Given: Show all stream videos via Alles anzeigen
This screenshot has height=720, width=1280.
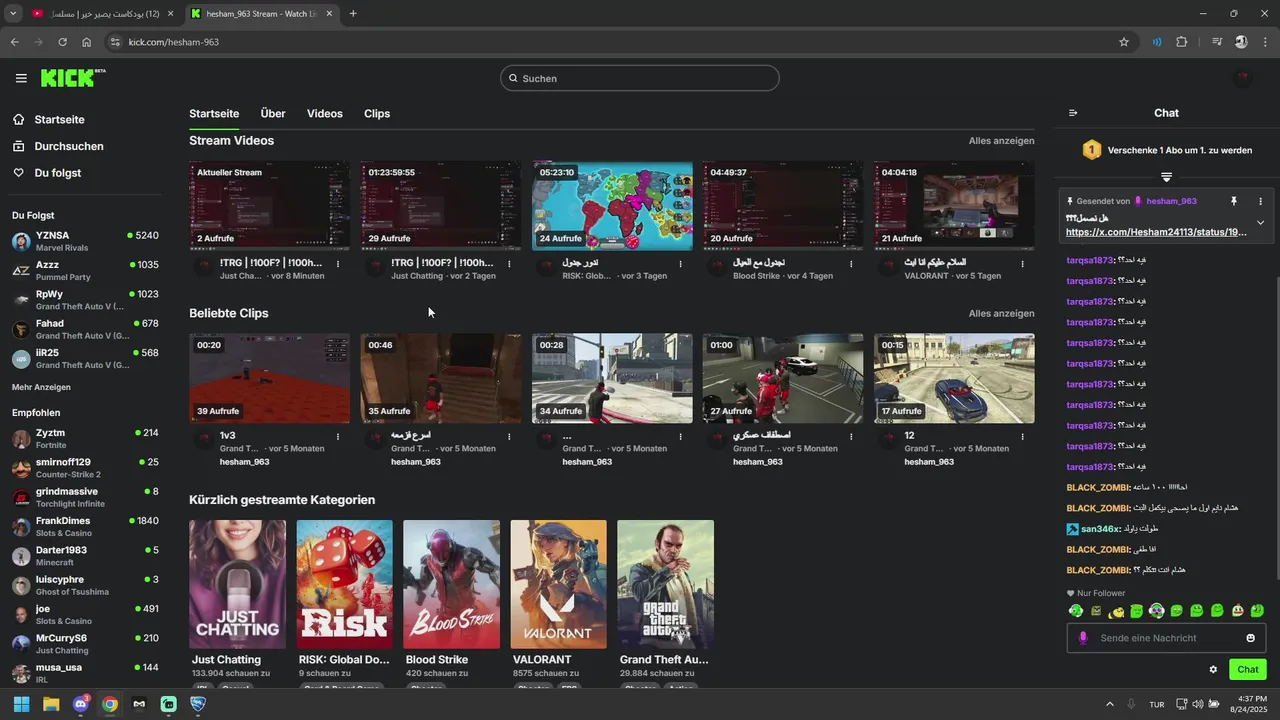Looking at the screenshot, I should coord(1001,141).
